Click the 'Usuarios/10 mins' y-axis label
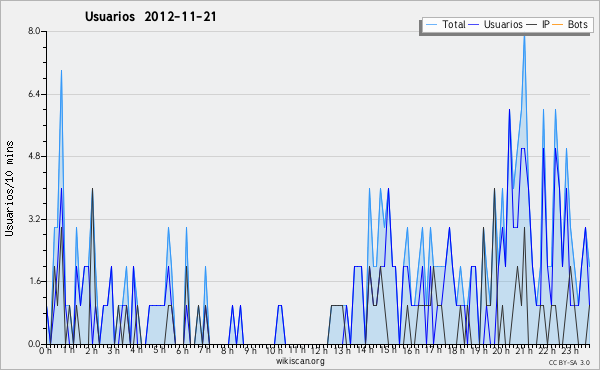The image size is (600, 370). 9,188
